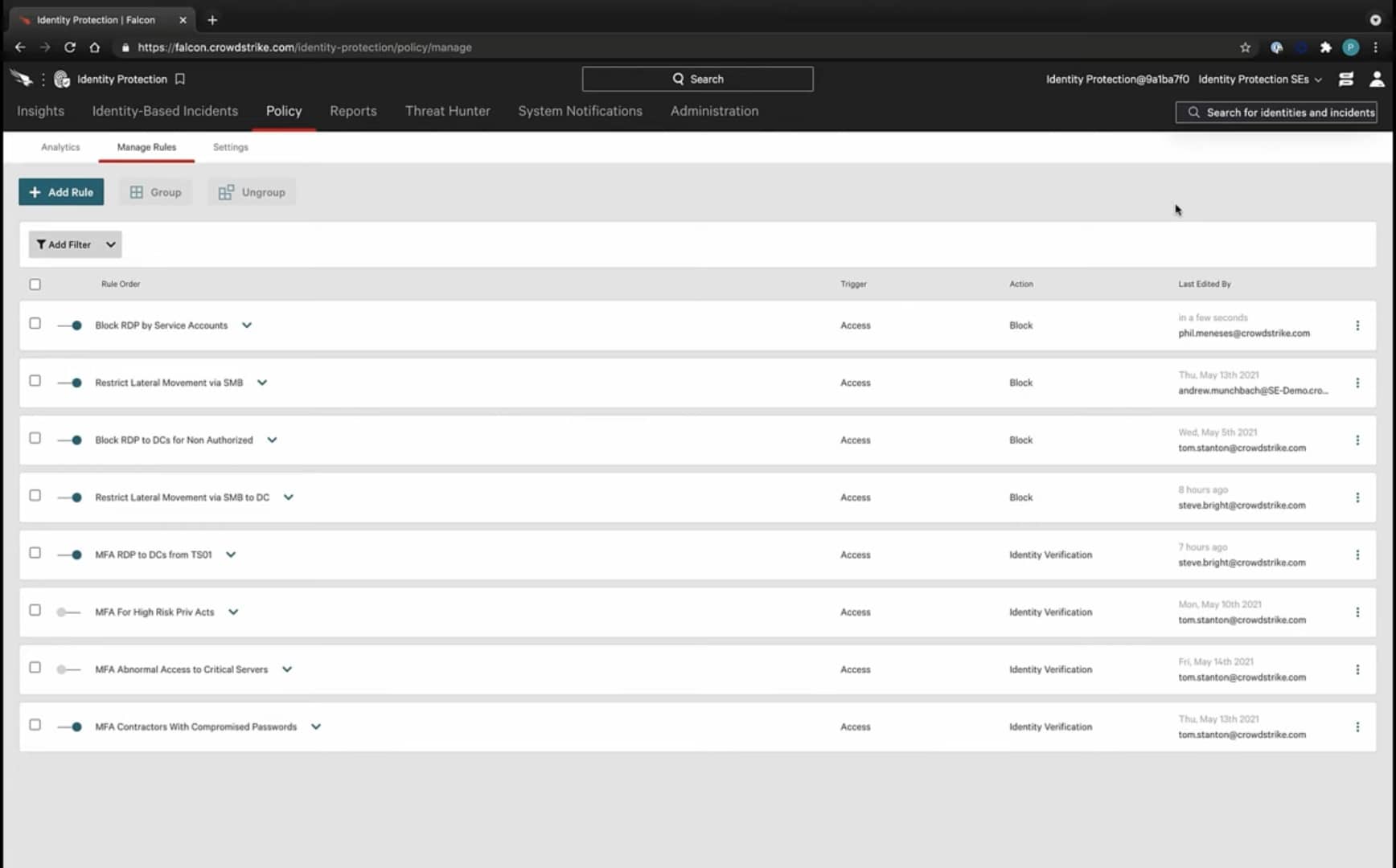Open the user account profile icon
Viewport: 1396px width, 868px height.
point(1377,79)
